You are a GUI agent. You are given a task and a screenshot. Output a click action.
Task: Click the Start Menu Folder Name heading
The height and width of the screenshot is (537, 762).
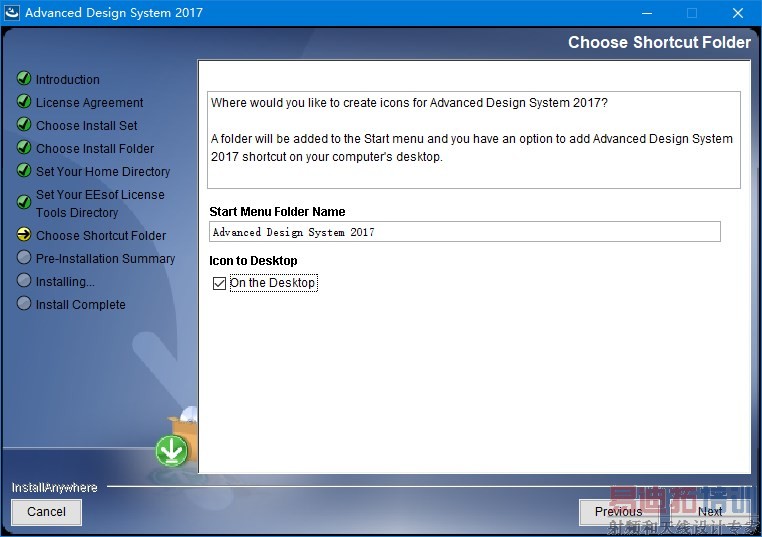[277, 211]
